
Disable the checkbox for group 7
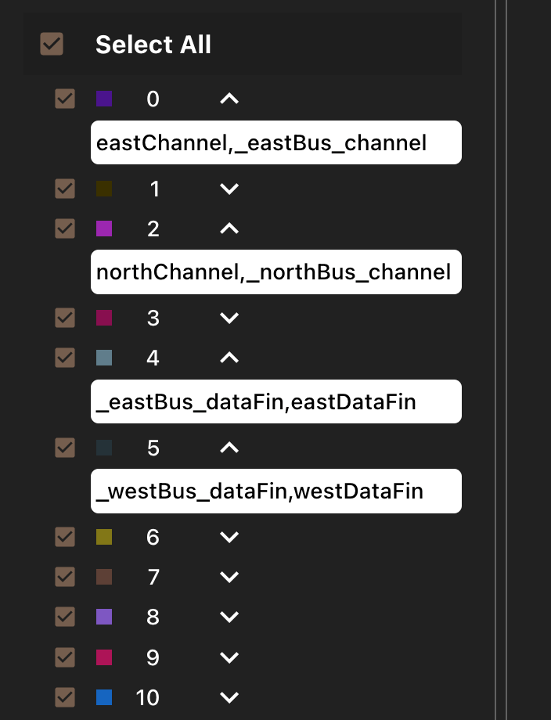click(x=65, y=577)
